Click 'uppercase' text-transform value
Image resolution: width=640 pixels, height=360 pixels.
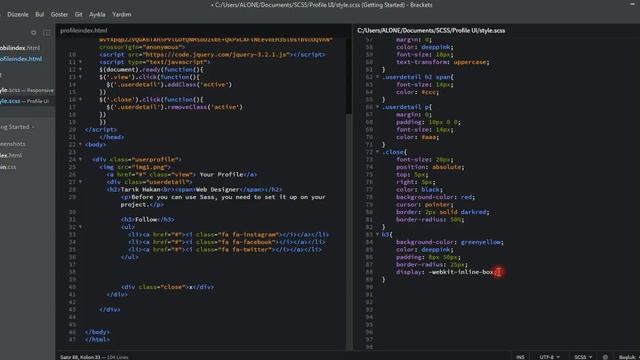point(470,62)
